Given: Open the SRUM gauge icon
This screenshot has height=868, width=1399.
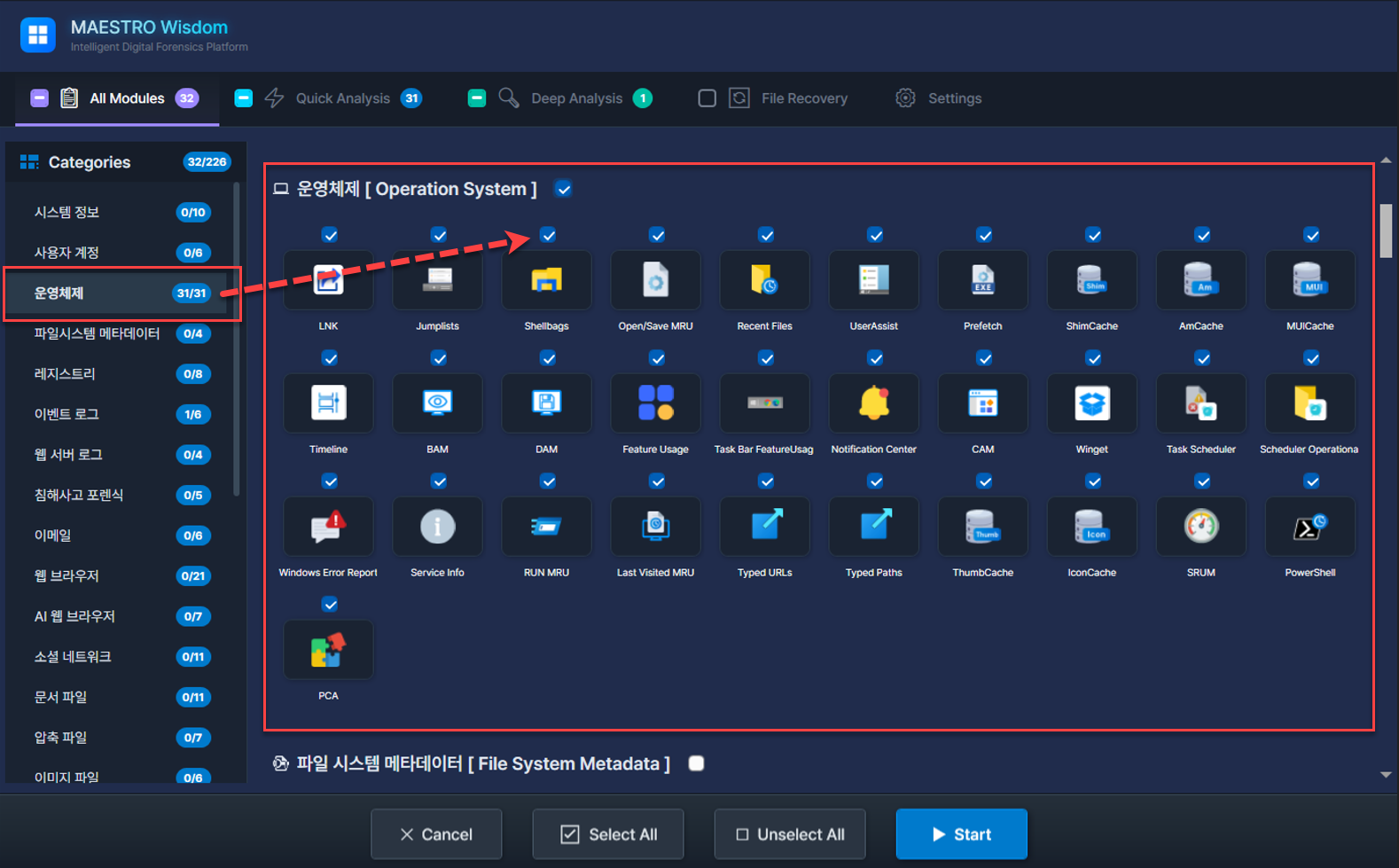Looking at the screenshot, I should (1200, 527).
